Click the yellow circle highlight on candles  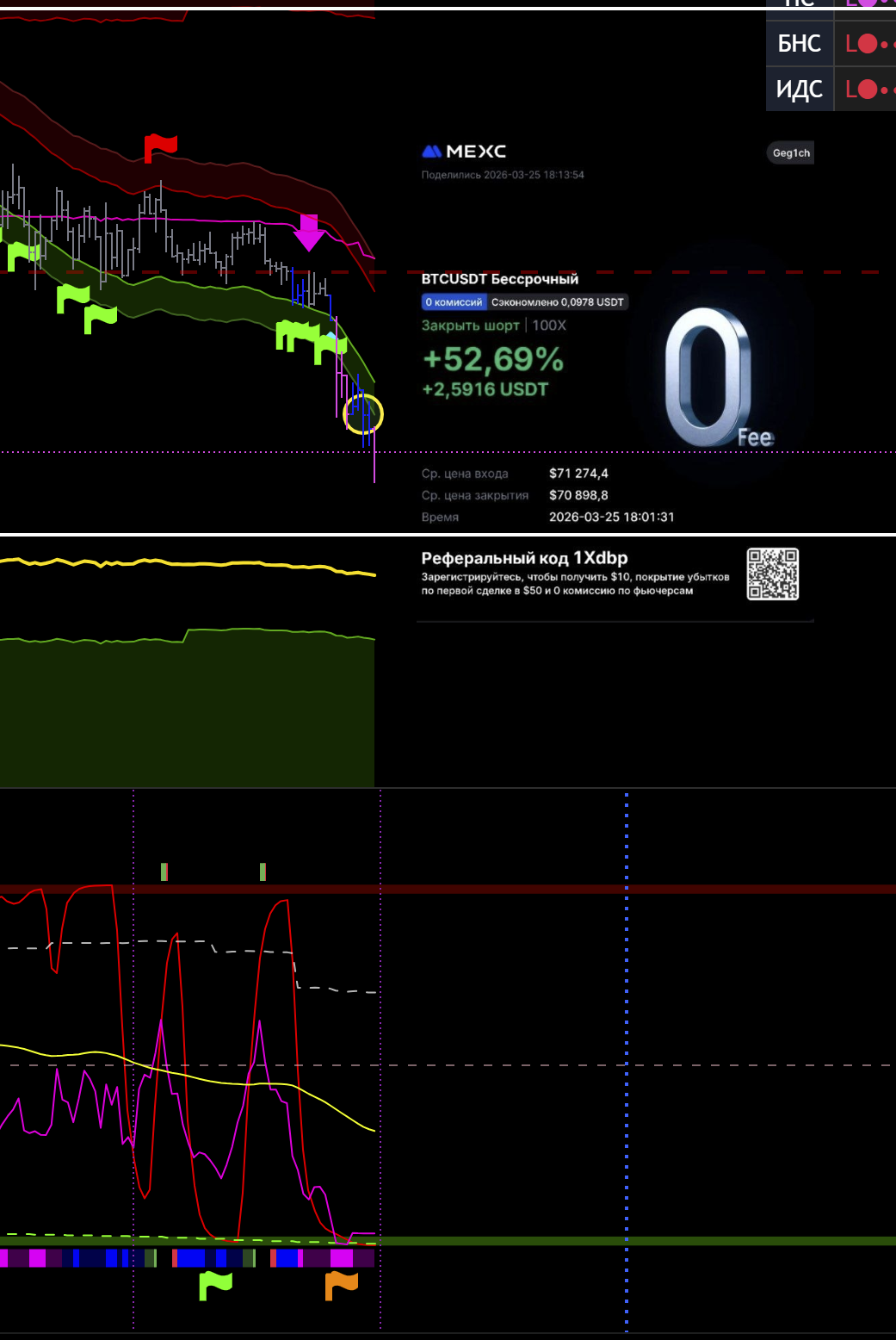[x=363, y=414]
